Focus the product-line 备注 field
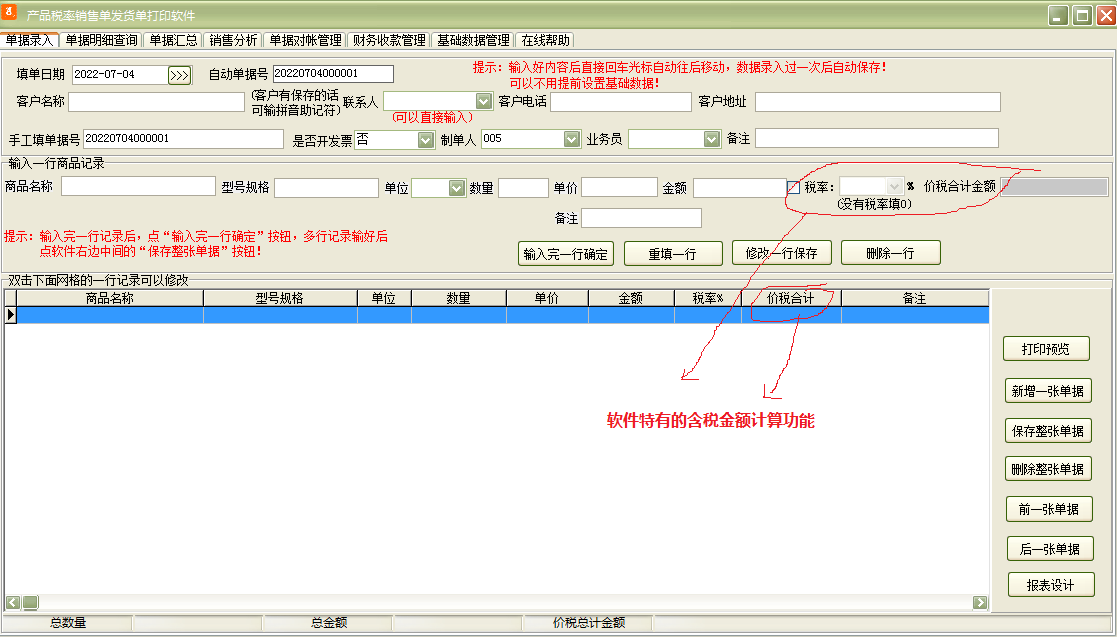The height and width of the screenshot is (637, 1117). pos(641,218)
